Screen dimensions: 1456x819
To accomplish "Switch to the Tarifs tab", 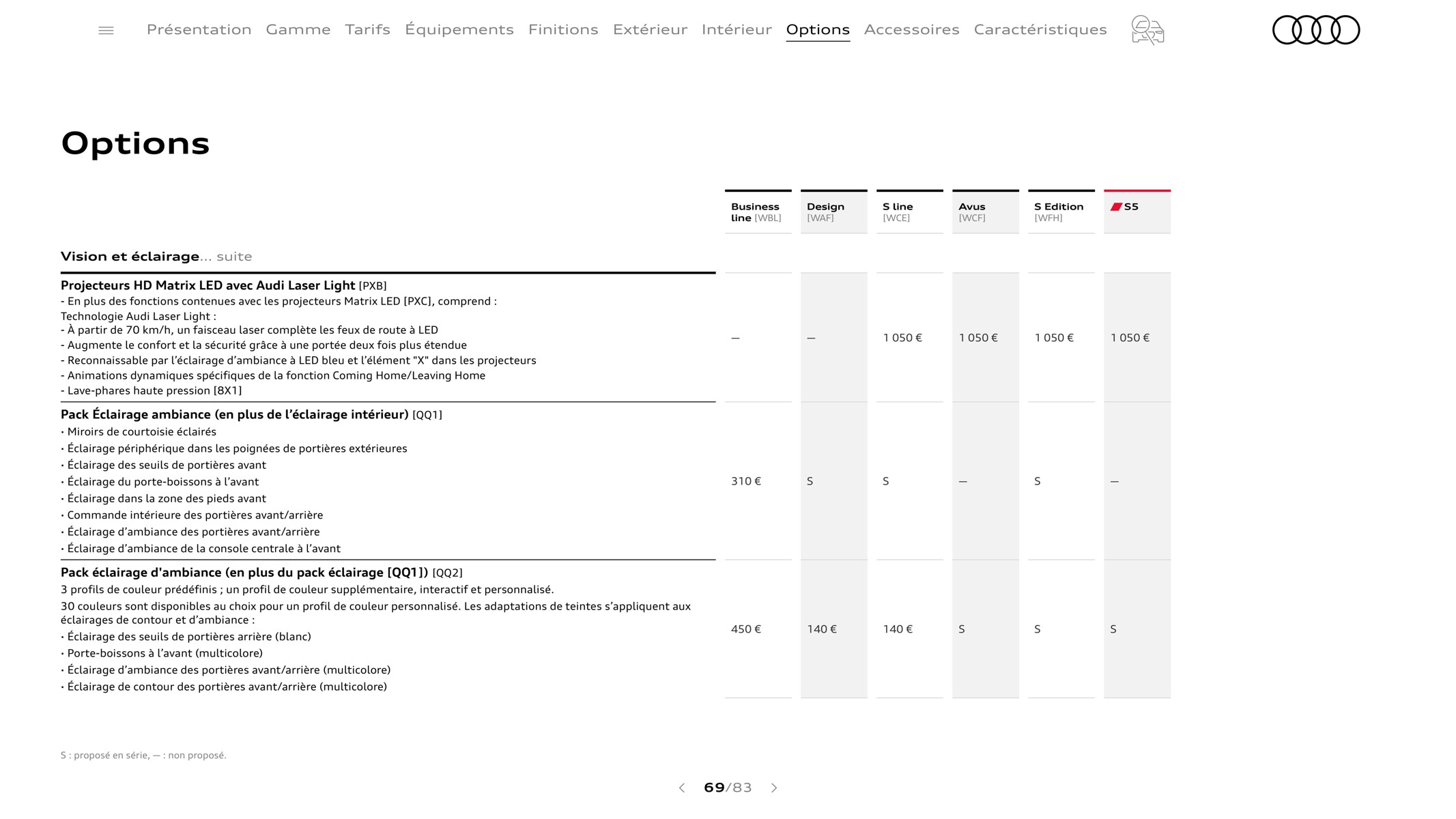I will click(367, 29).
